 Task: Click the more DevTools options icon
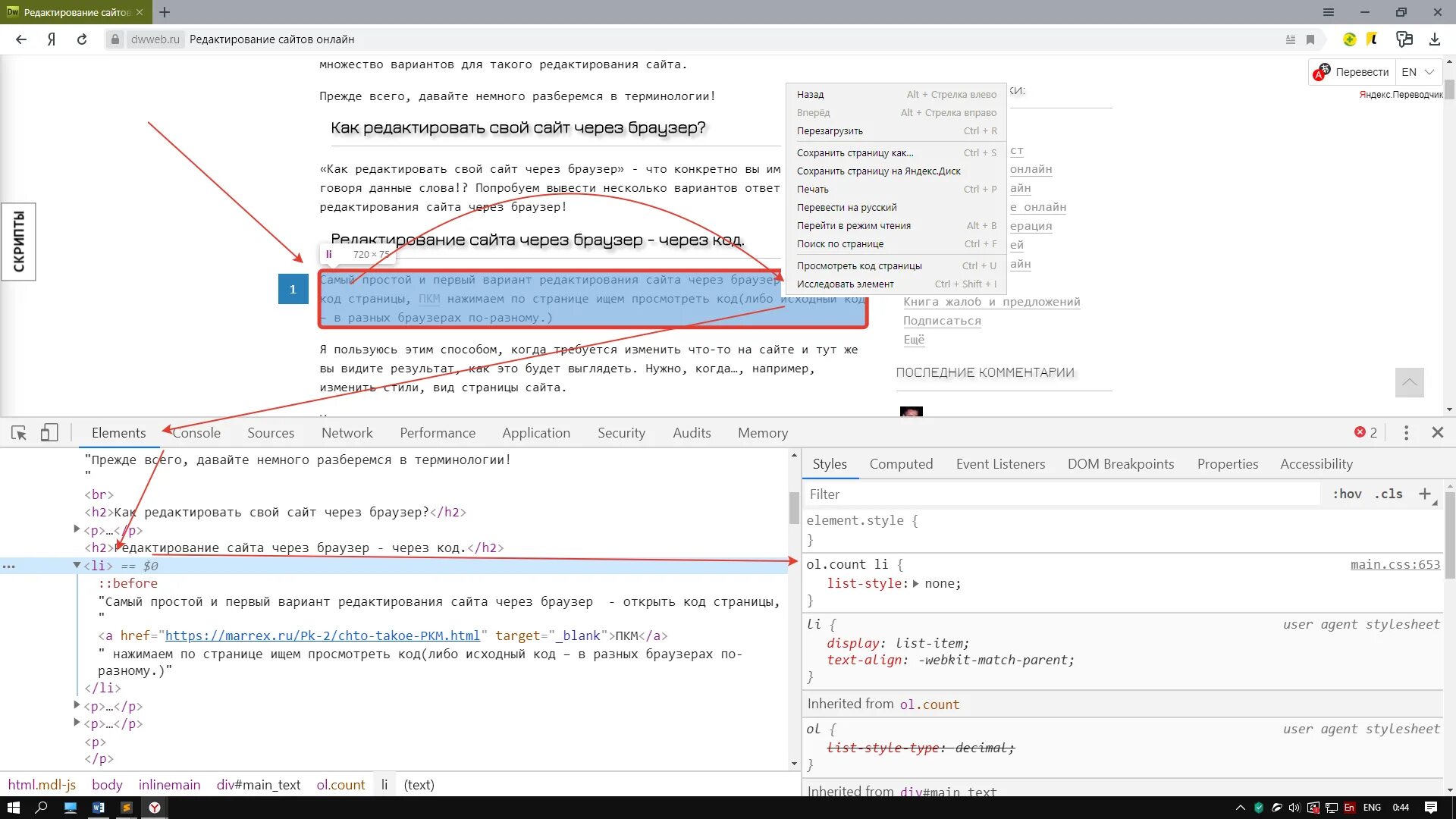tap(1406, 432)
